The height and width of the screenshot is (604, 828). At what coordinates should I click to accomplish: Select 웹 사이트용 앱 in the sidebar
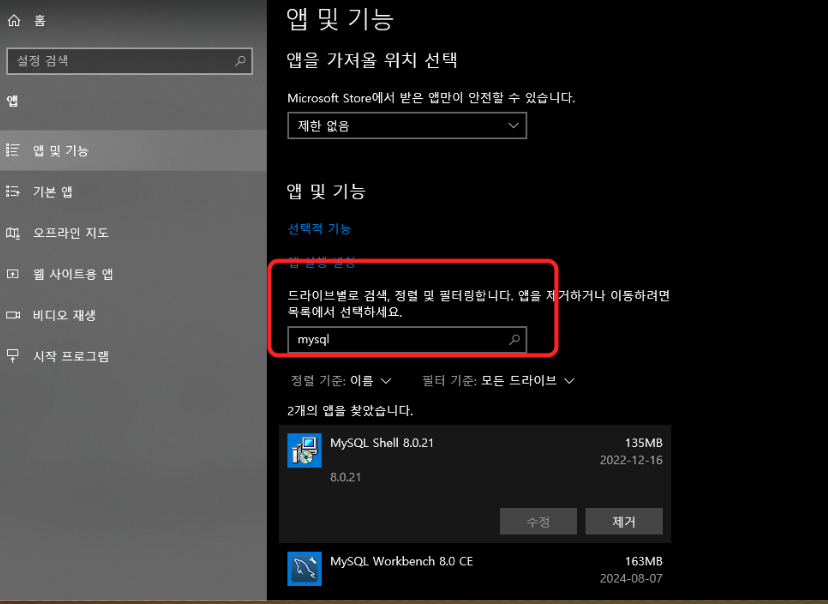pyautogui.click(x=133, y=273)
